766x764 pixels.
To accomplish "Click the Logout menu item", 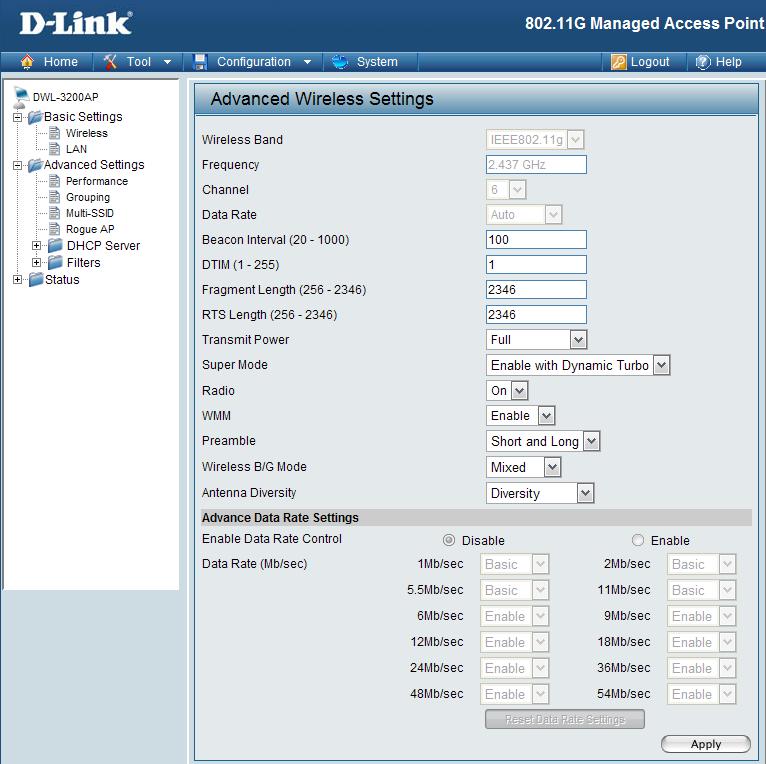I will pos(650,62).
